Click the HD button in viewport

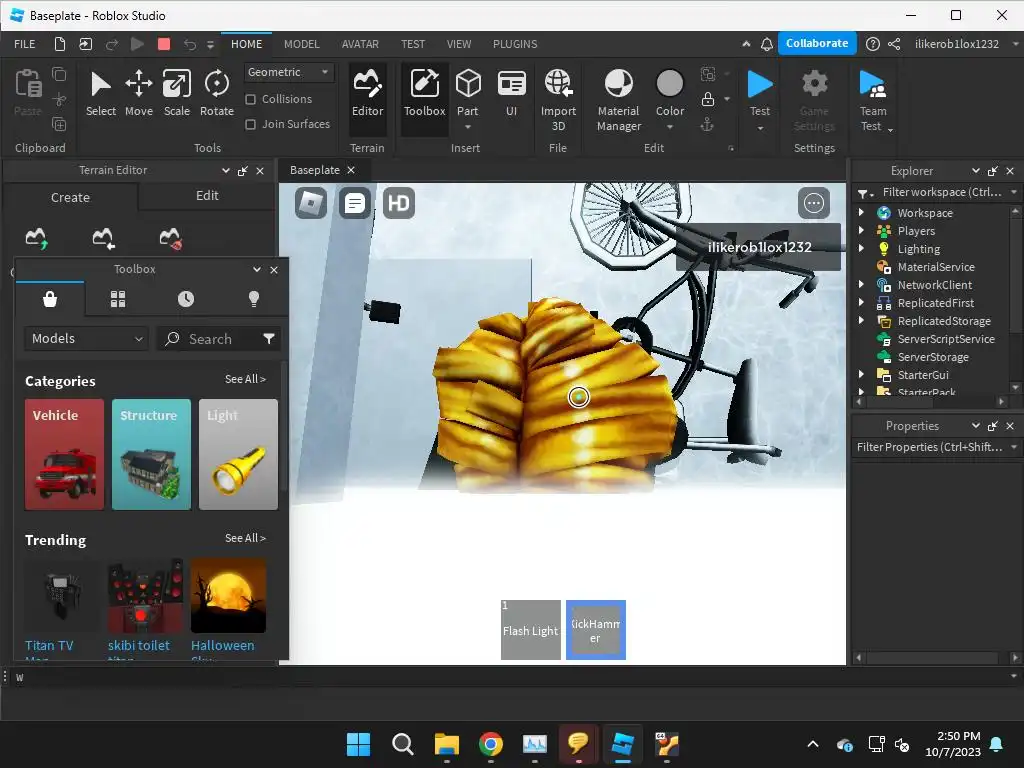[x=399, y=203]
